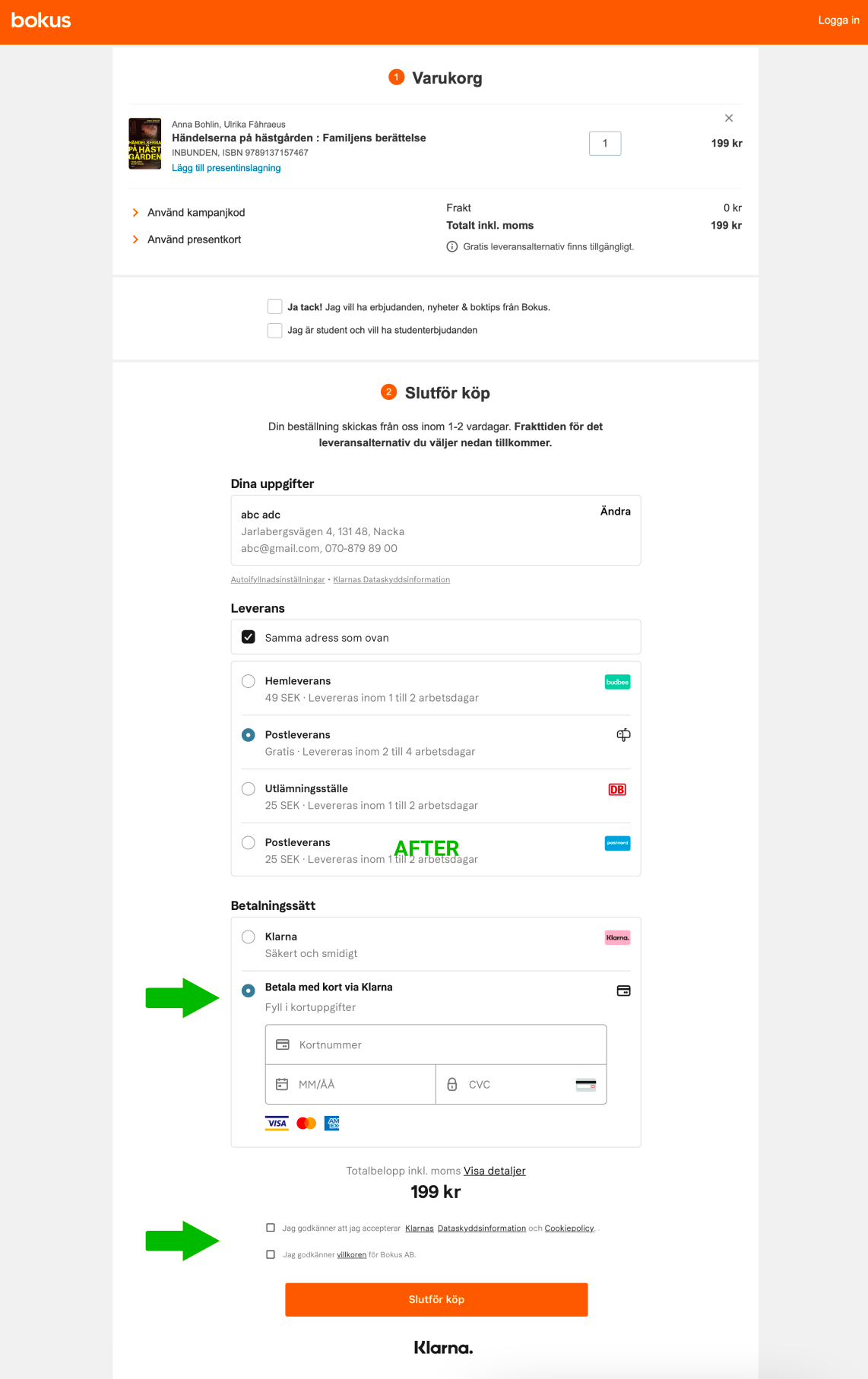The image size is (868, 1379).
Task: Click the credit card icon beside Betala med kort
Action: tap(623, 991)
